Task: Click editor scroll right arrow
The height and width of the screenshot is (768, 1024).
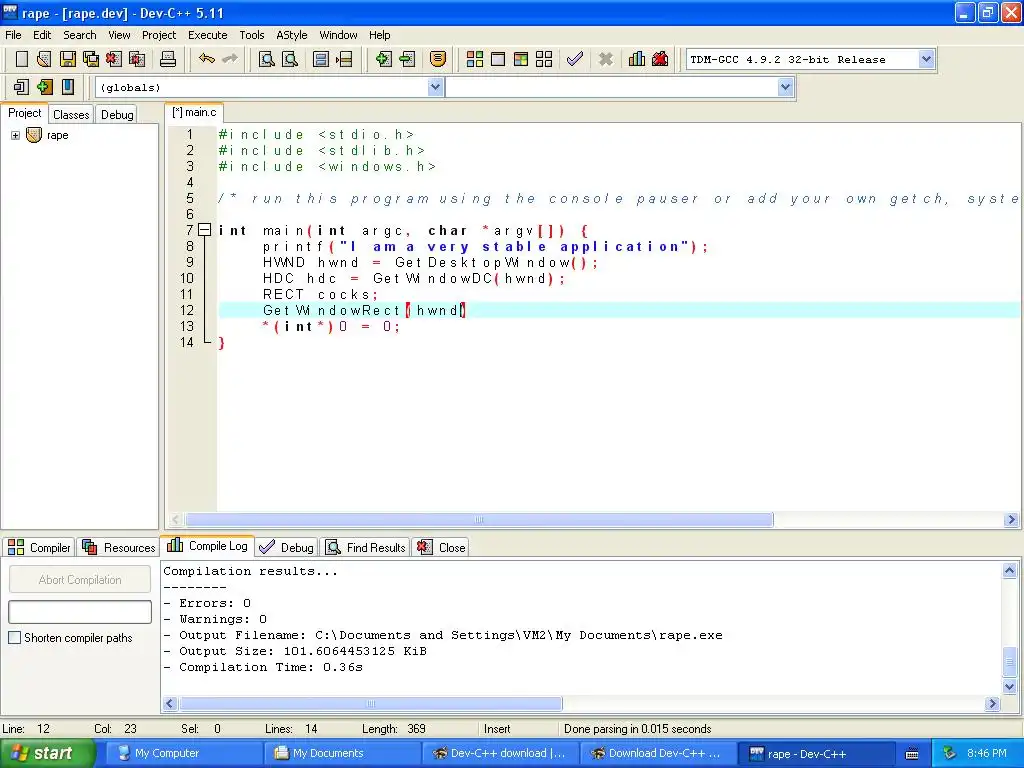Action: pyautogui.click(x=1011, y=520)
